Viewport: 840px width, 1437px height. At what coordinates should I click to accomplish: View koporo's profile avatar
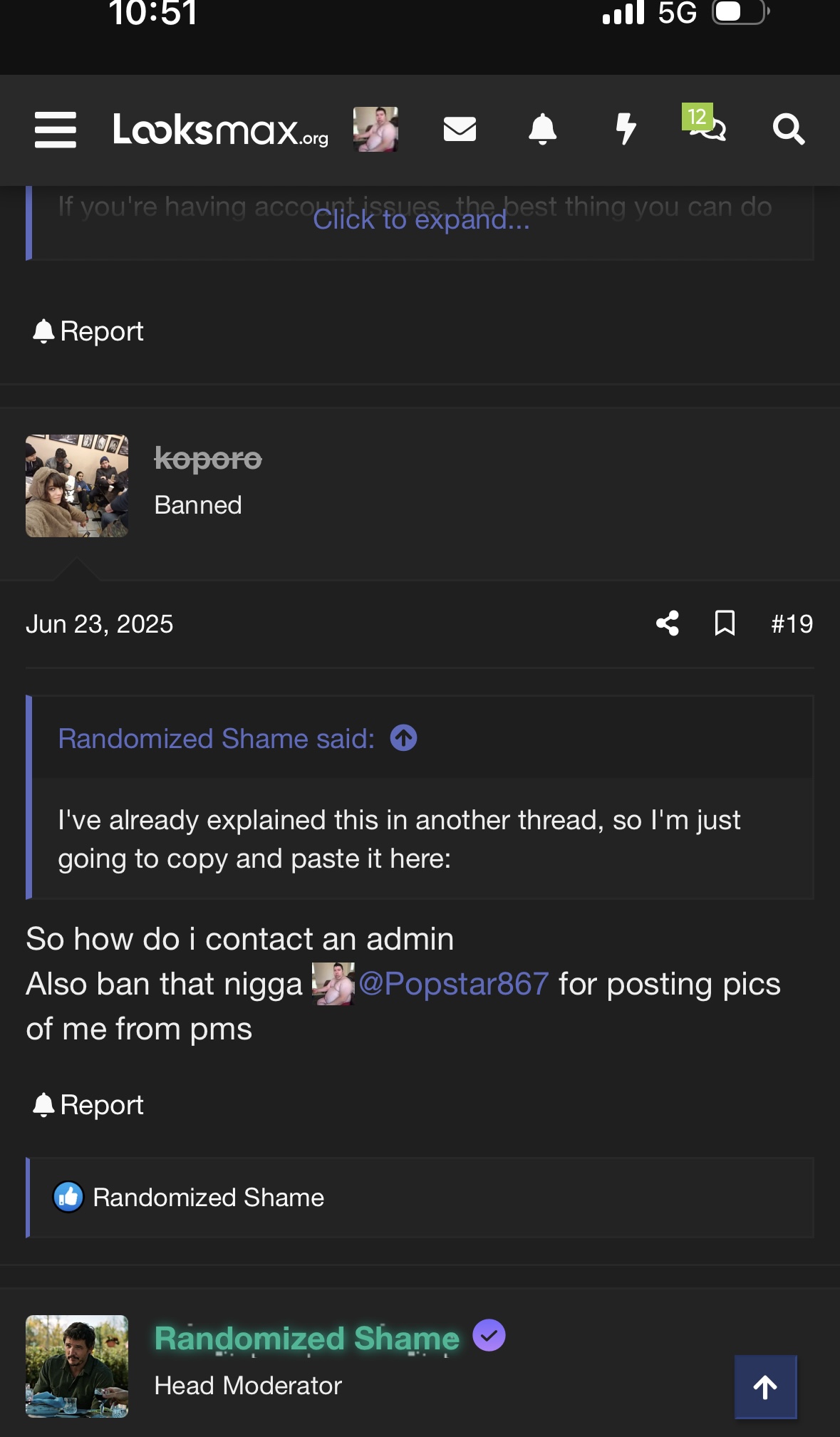(77, 486)
